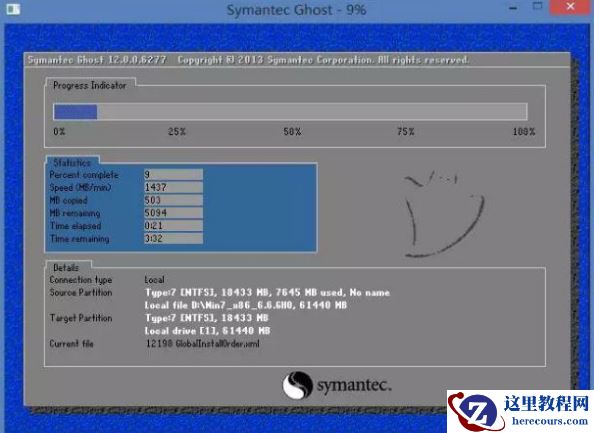
Task: Click the MB copied value 503
Action: pyautogui.click(x=173, y=200)
